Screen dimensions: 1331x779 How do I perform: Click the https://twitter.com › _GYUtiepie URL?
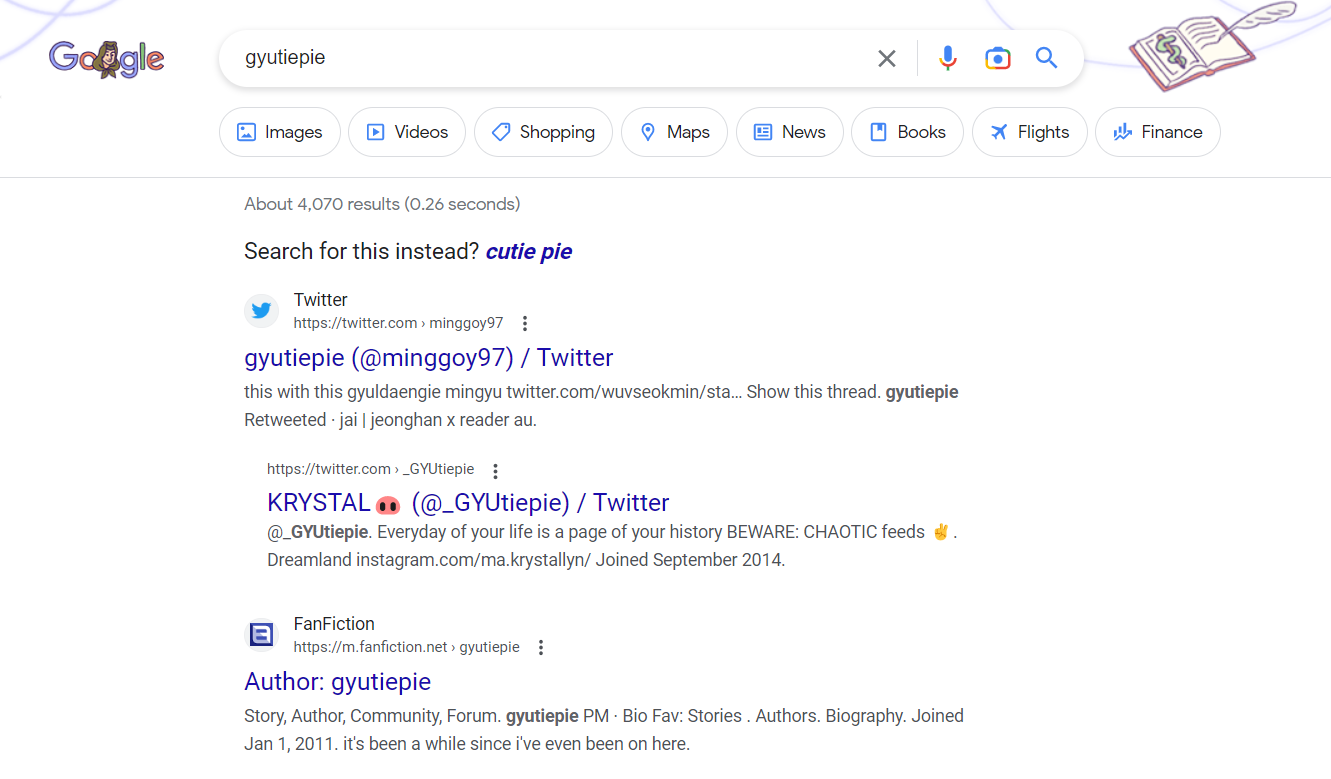click(371, 469)
